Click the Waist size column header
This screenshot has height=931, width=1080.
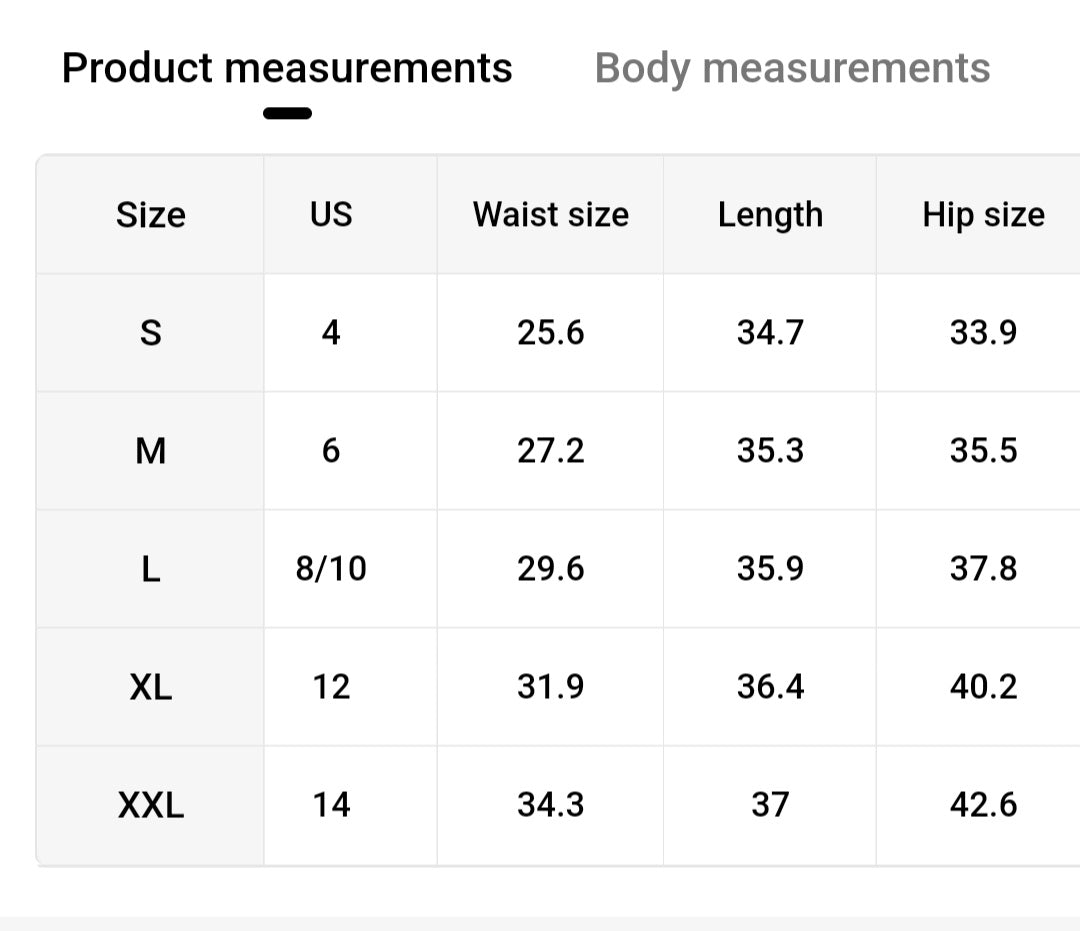[x=551, y=215]
